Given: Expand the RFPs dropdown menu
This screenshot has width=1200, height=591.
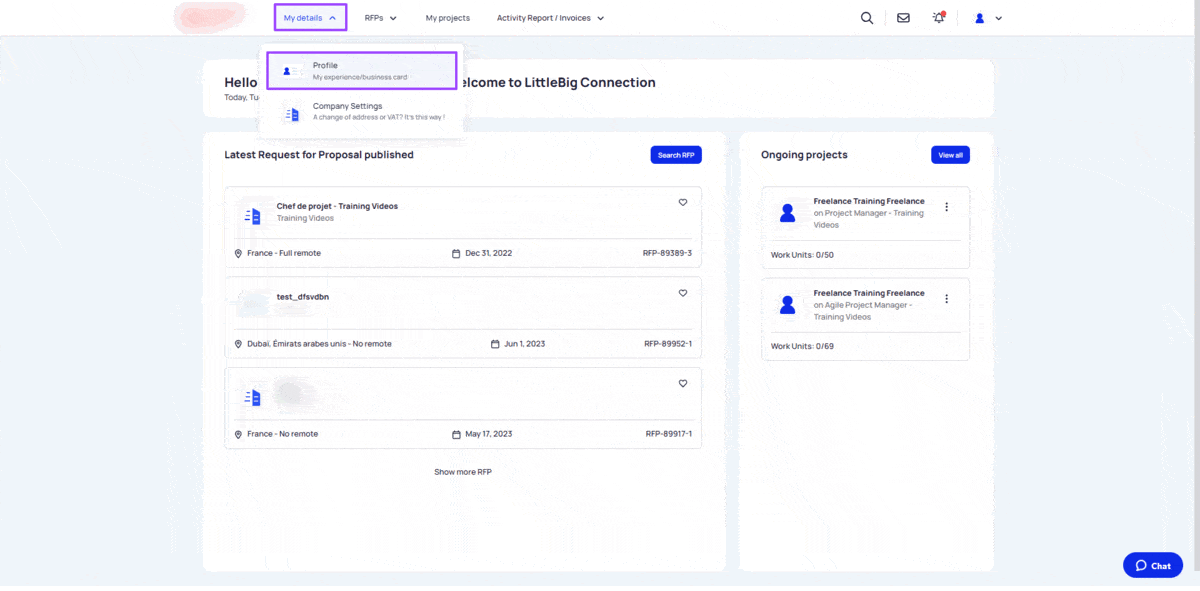Looking at the screenshot, I should click(381, 18).
